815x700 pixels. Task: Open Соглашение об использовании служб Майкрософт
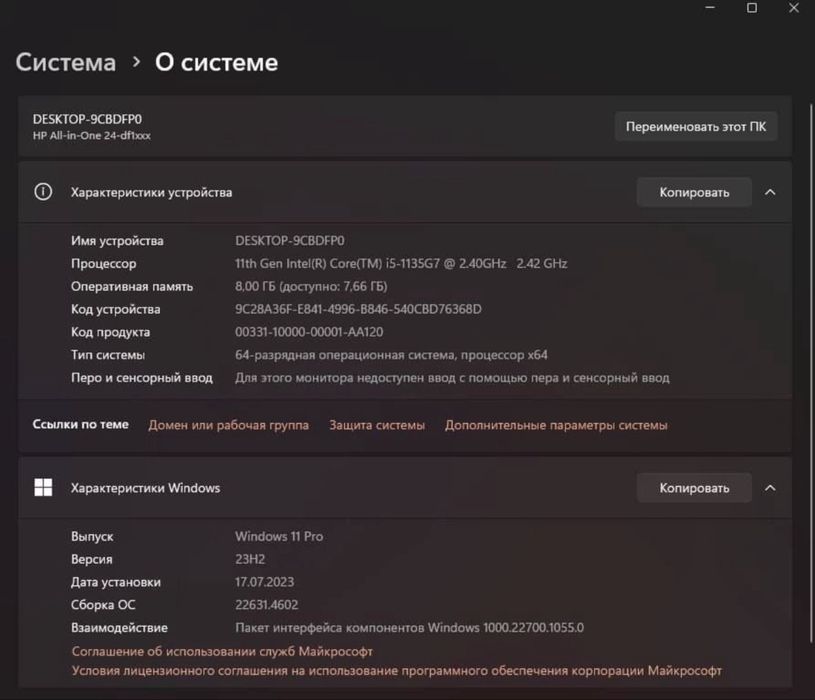pos(222,651)
